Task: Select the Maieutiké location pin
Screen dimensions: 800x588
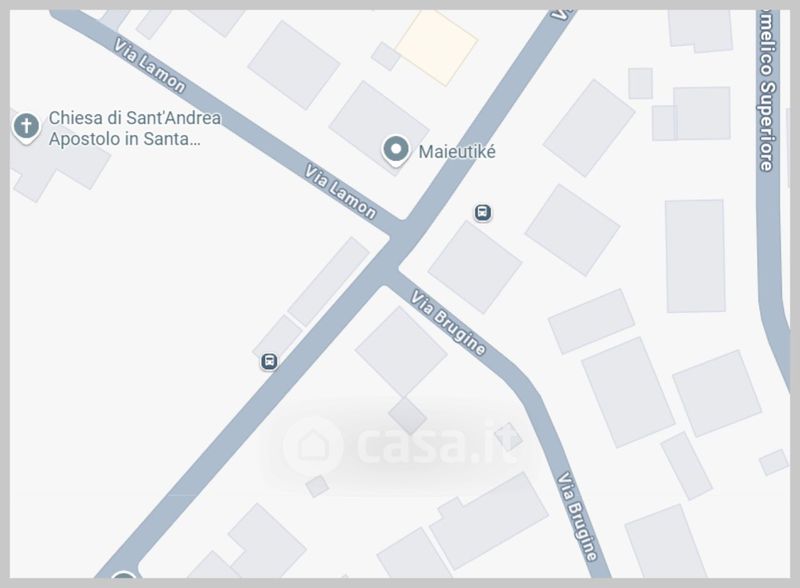Action: (395, 150)
